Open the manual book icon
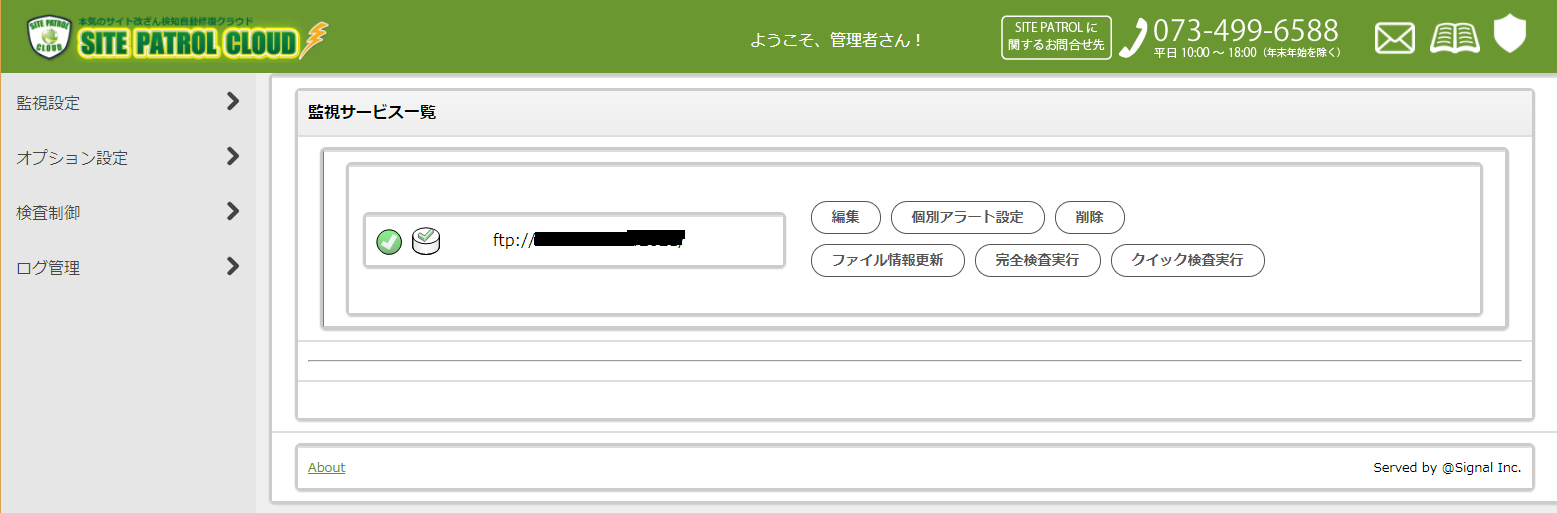The image size is (1557, 513). [1454, 38]
